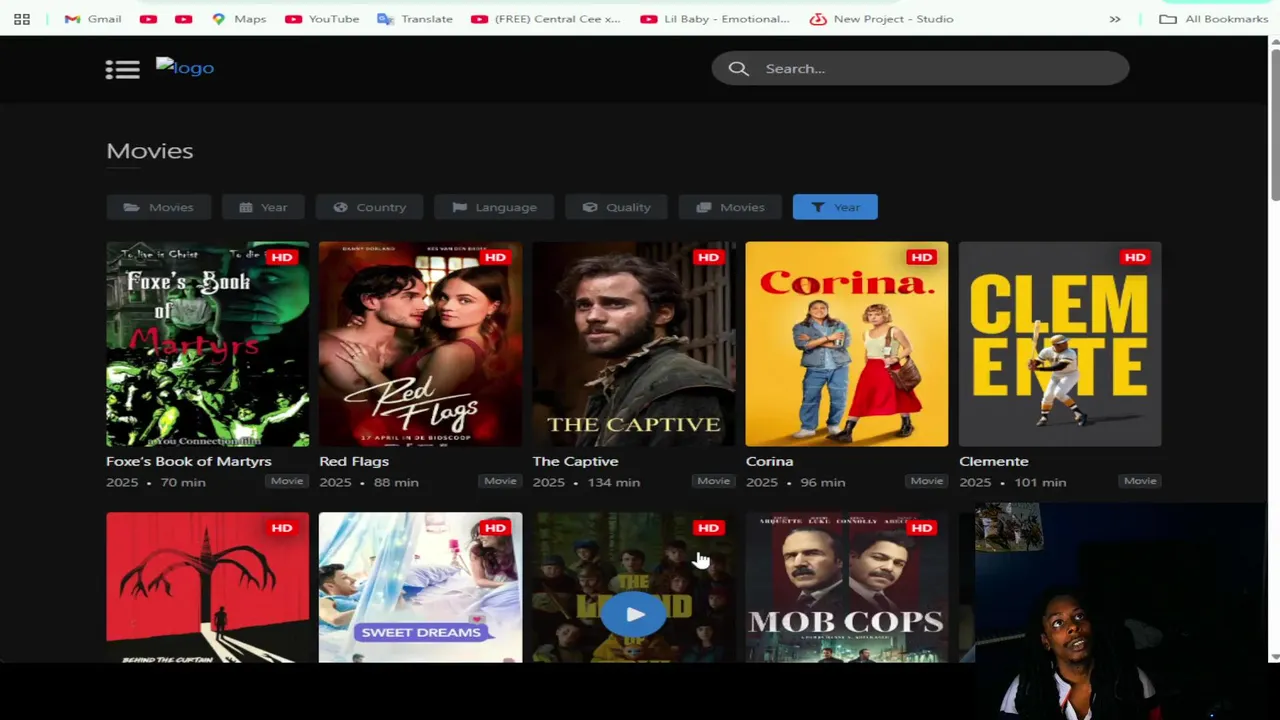The image size is (1280, 720).
Task: Open the grey Year filter dropdown
Action: coord(264,207)
